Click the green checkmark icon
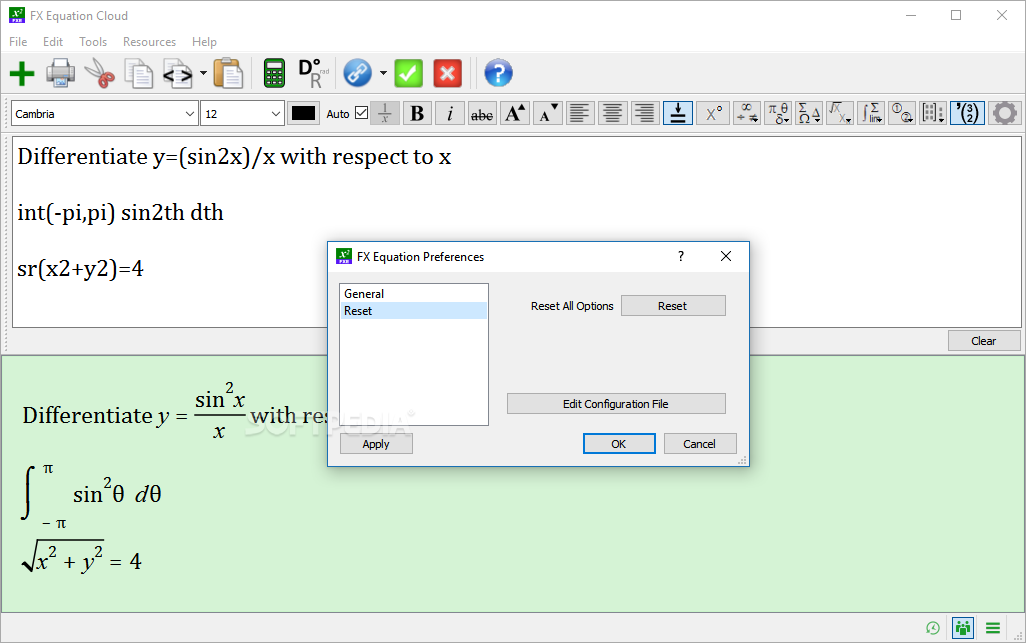The height and width of the screenshot is (643, 1026). pos(408,73)
